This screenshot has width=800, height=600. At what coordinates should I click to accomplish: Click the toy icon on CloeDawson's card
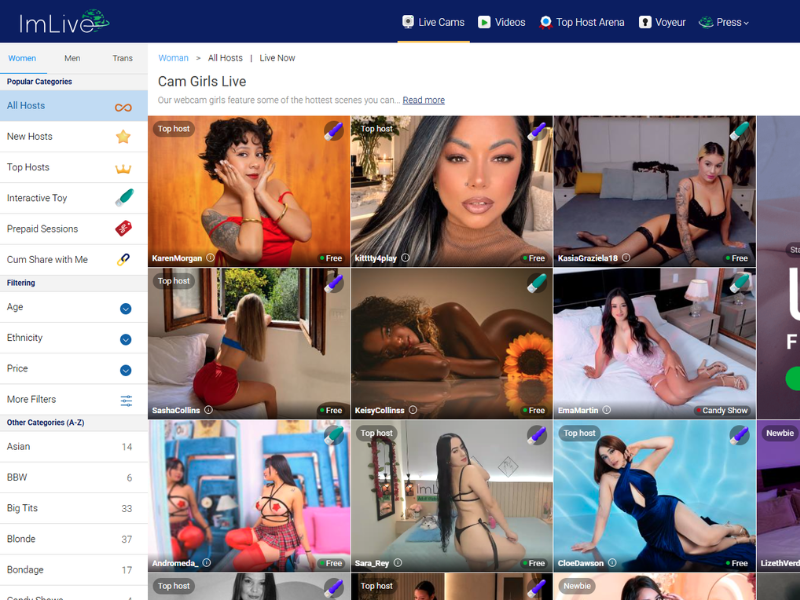739,435
